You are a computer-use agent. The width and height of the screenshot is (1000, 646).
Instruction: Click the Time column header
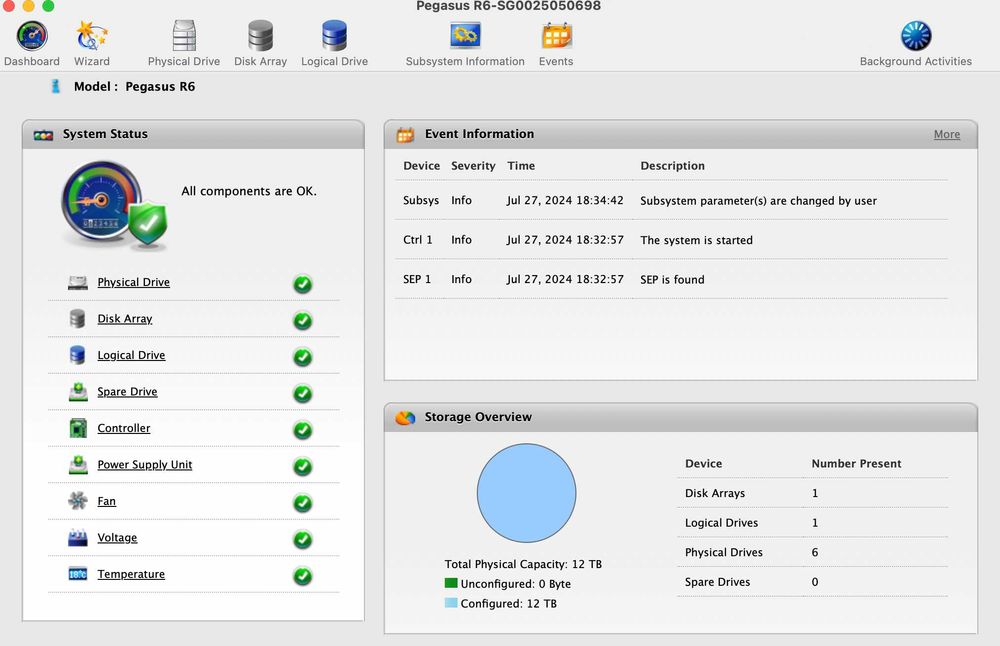tap(521, 166)
